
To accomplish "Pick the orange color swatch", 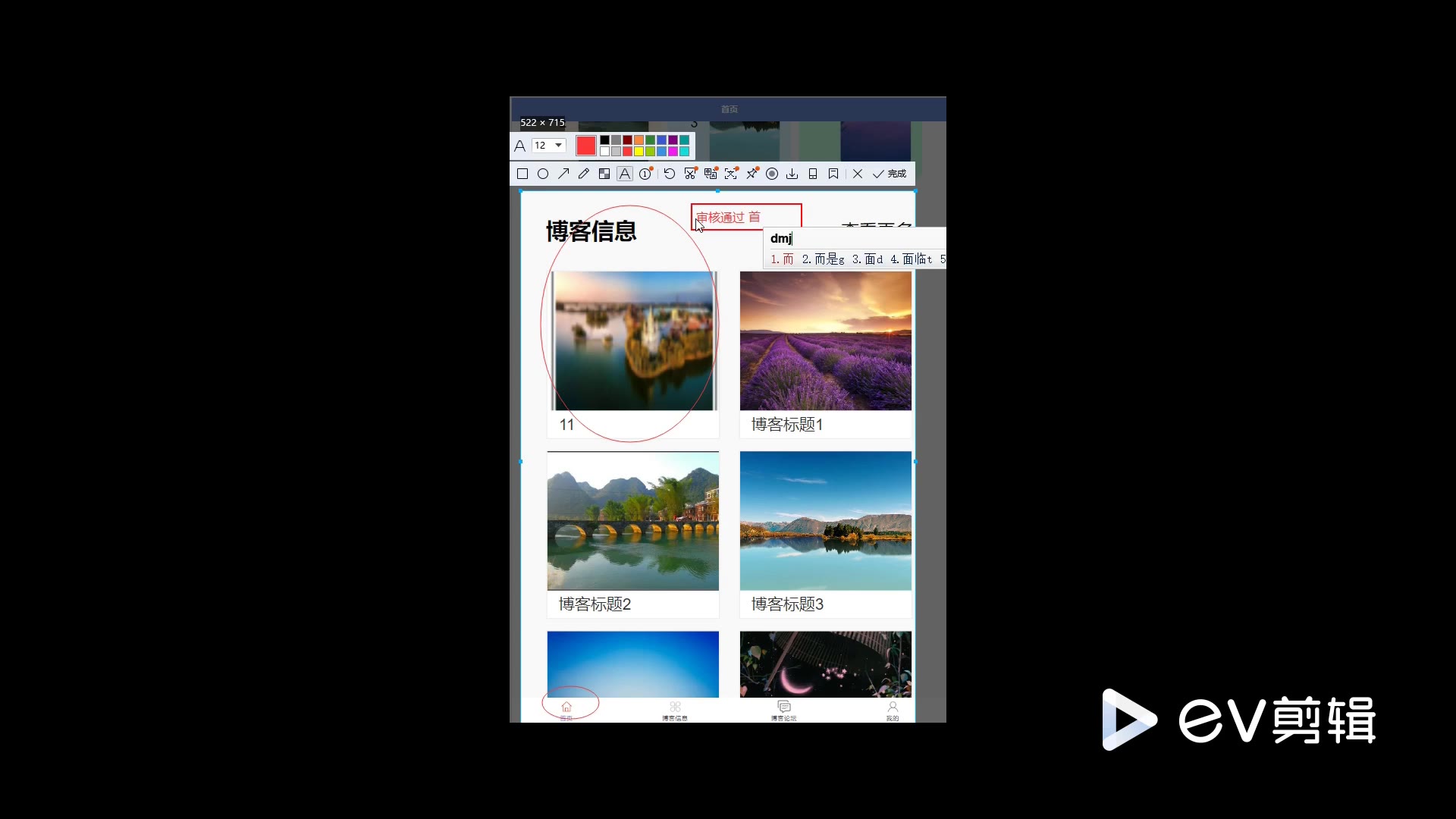I will pyautogui.click(x=639, y=140).
